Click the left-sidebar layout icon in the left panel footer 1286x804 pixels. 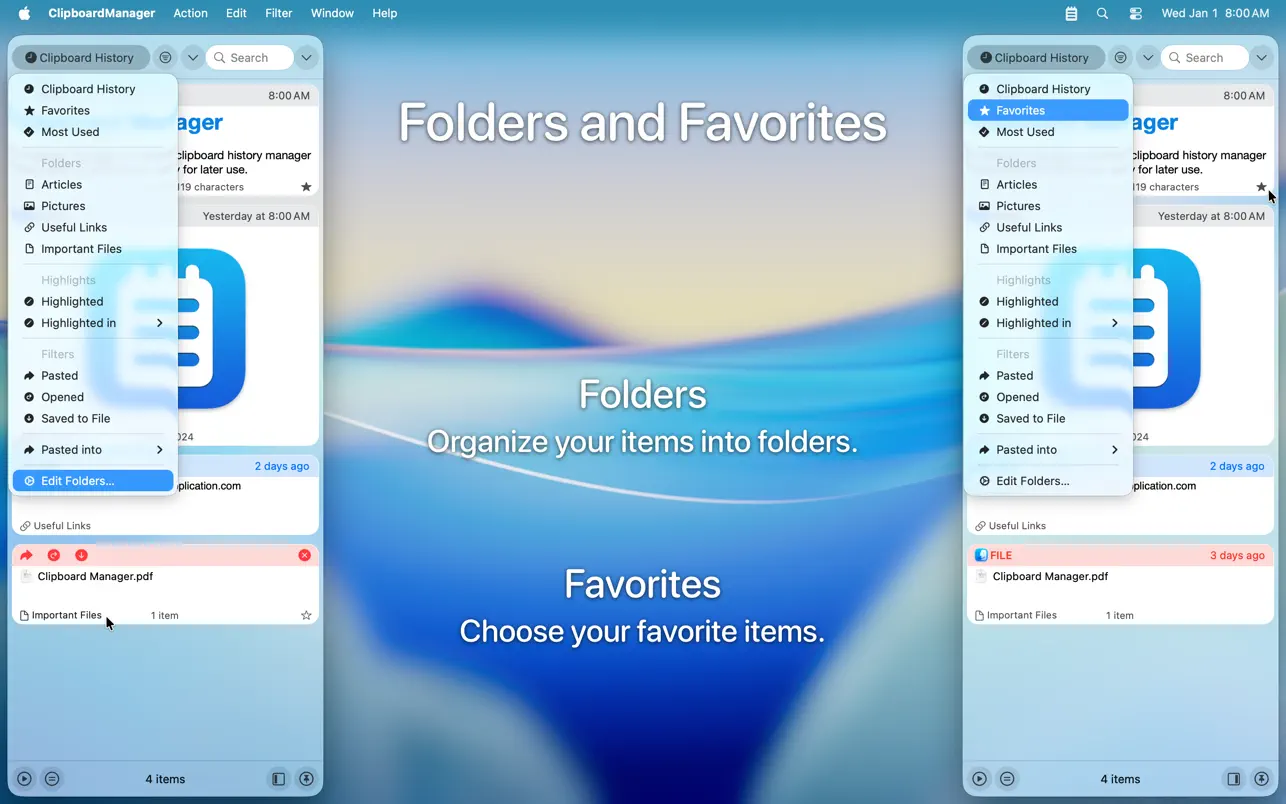coord(279,779)
